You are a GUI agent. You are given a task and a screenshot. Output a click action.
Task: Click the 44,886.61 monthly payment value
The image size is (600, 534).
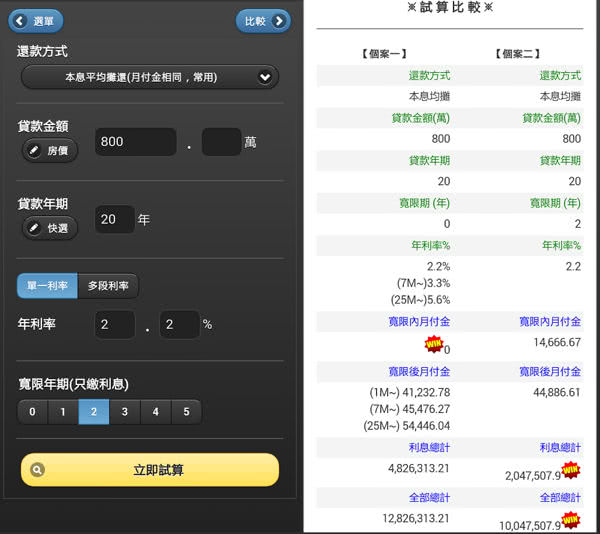557,392
